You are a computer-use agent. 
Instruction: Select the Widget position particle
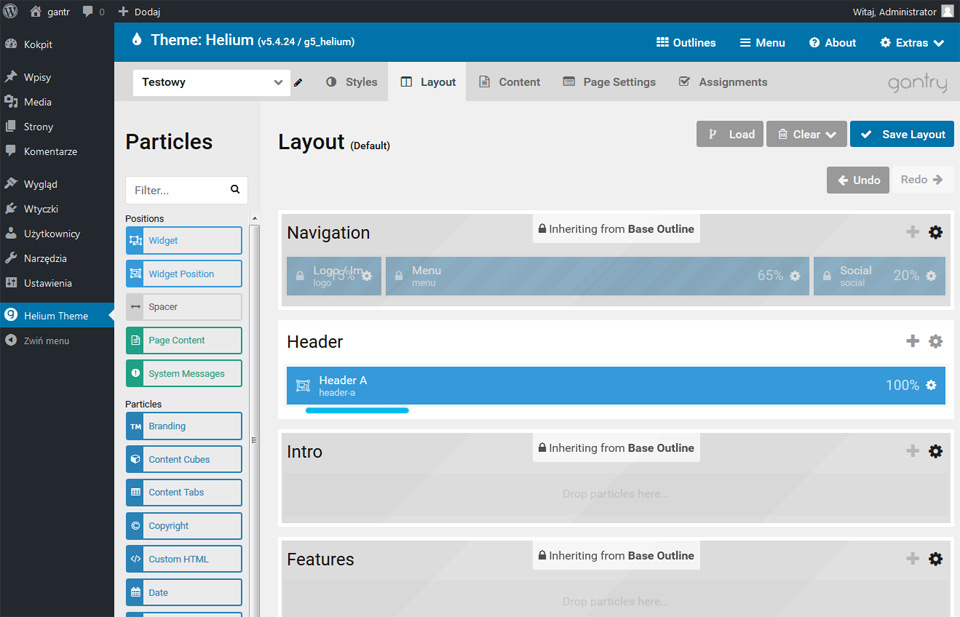pos(184,274)
